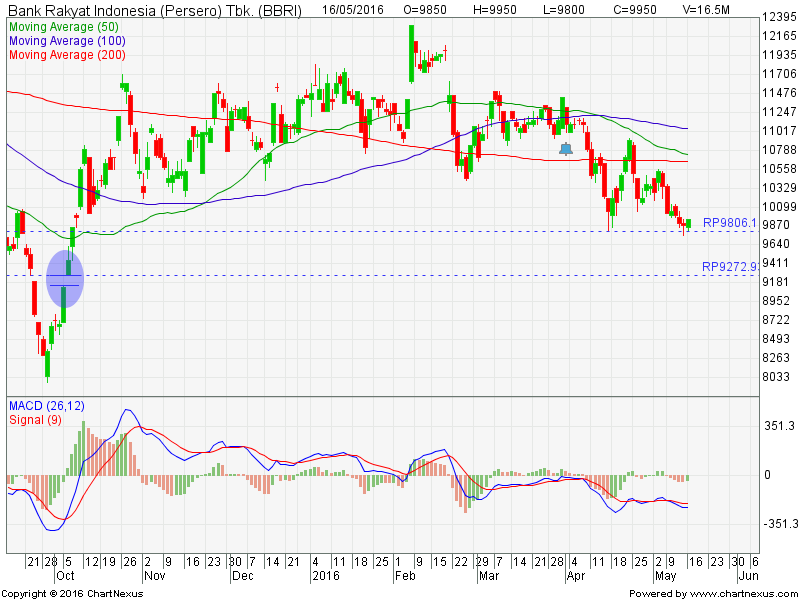Click the C=9950 close price value

click(x=635, y=10)
